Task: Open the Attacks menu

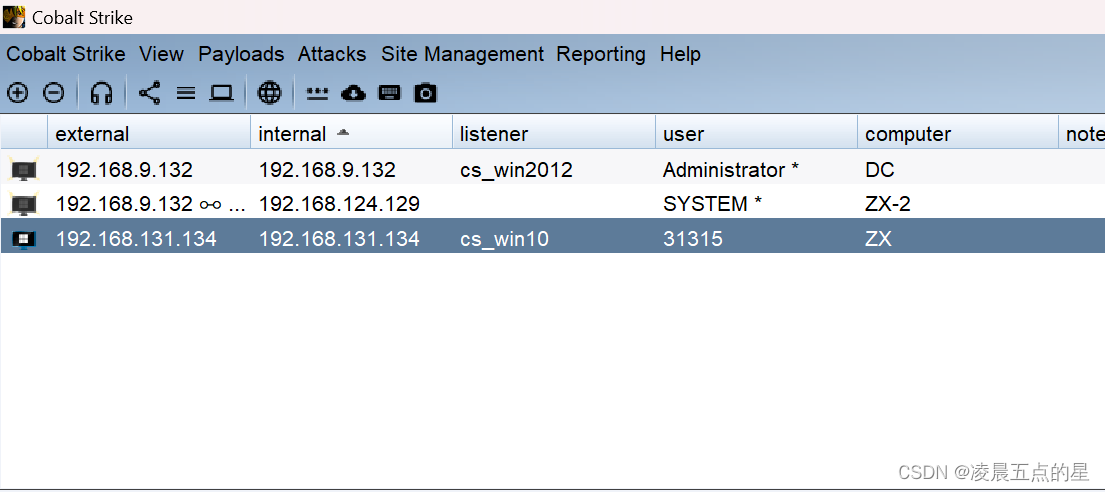Action: point(332,54)
